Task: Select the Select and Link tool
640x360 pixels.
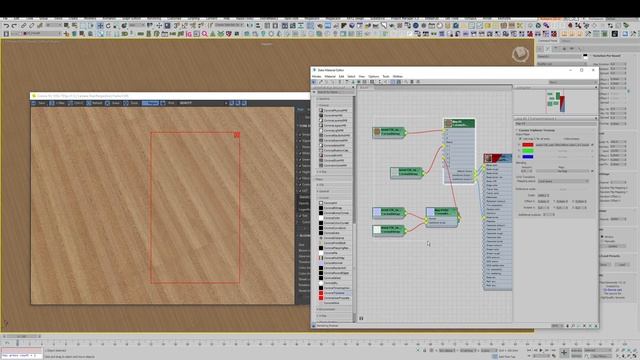Action: coord(24,25)
